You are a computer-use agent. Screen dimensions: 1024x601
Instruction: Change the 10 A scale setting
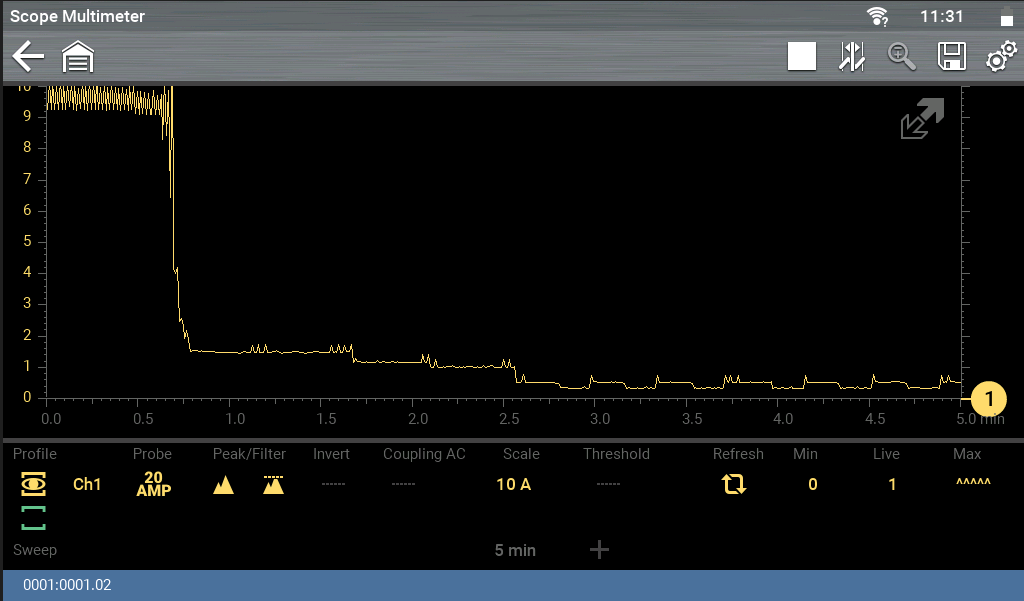(513, 484)
